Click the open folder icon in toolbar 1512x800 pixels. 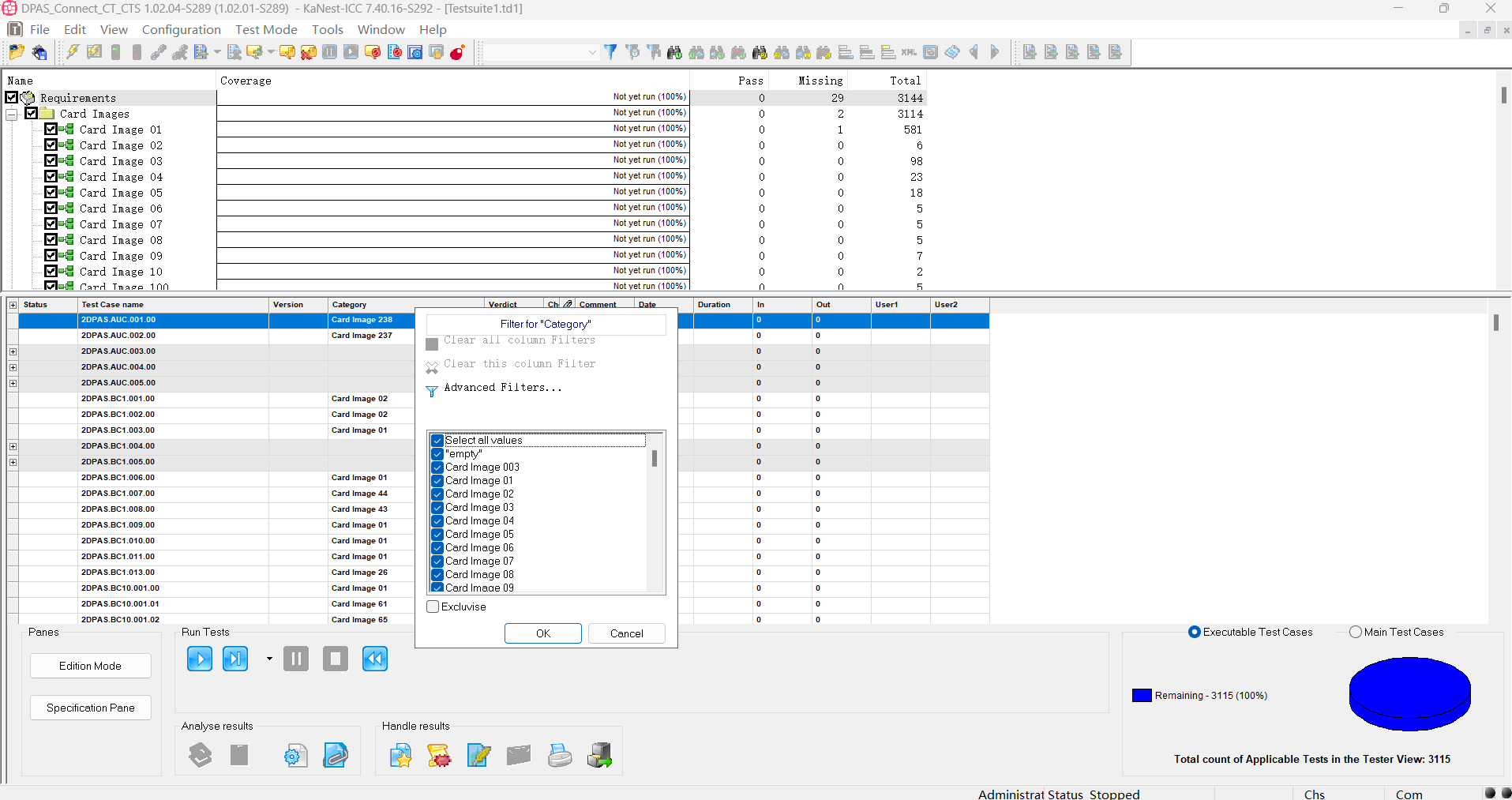(x=17, y=53)
